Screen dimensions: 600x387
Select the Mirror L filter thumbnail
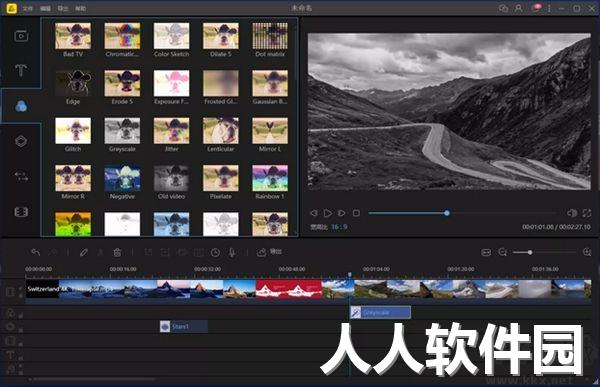coord(270,131)
